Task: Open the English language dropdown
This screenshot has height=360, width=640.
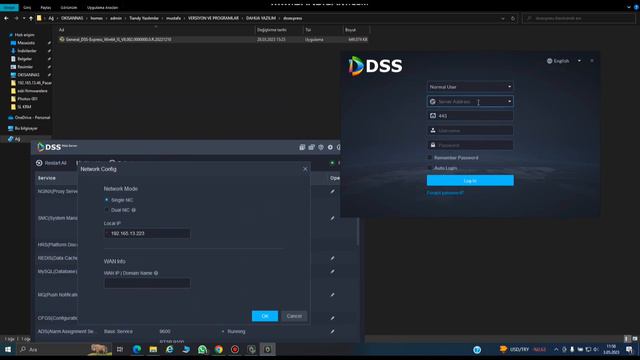Action: pos(564,61)
